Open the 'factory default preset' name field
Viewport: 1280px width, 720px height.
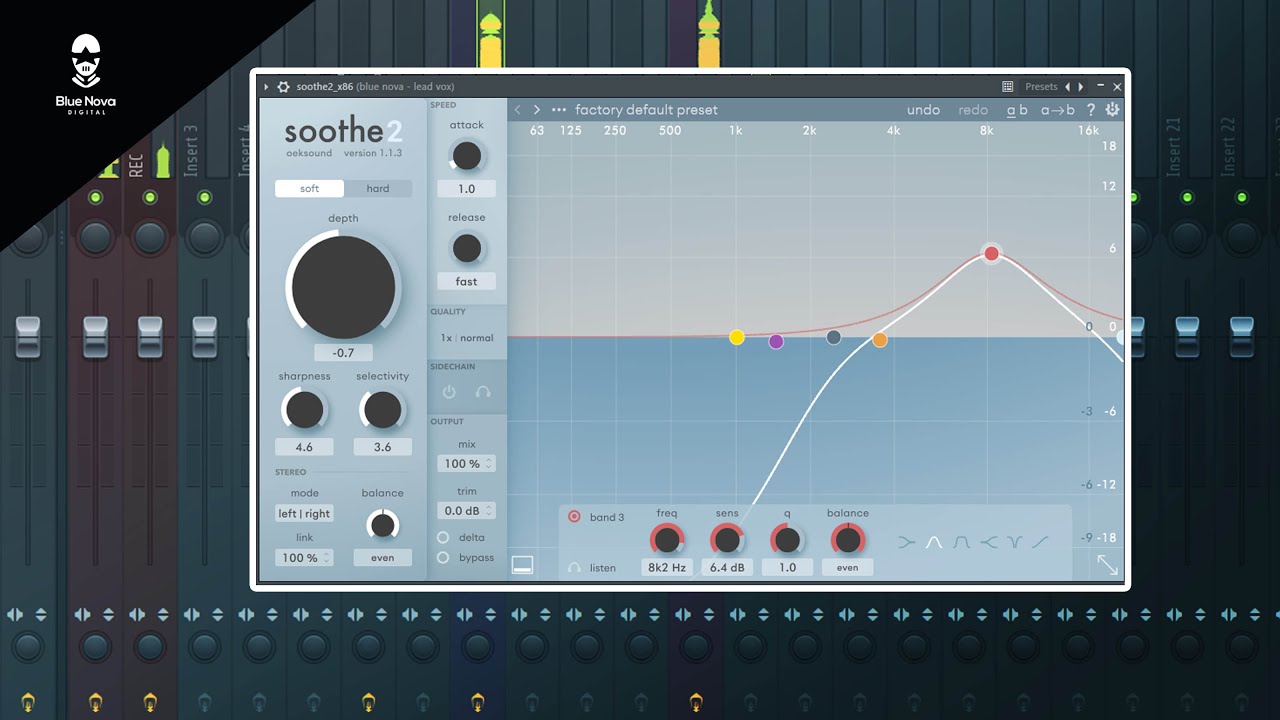tap(646, 110)
